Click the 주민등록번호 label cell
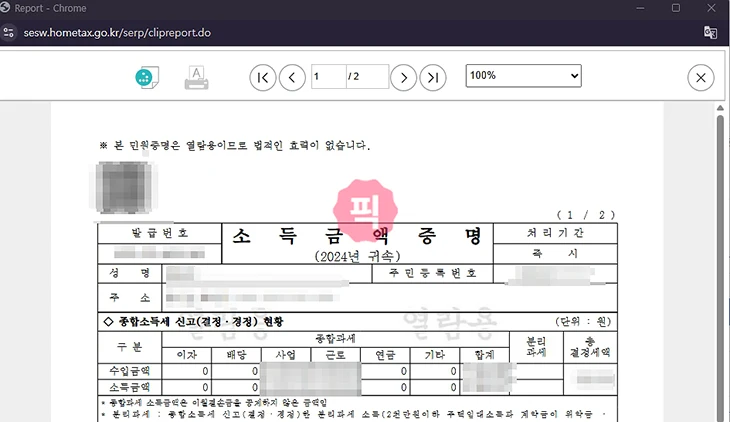Screen dimensions: 730x422 pos(433,273)
